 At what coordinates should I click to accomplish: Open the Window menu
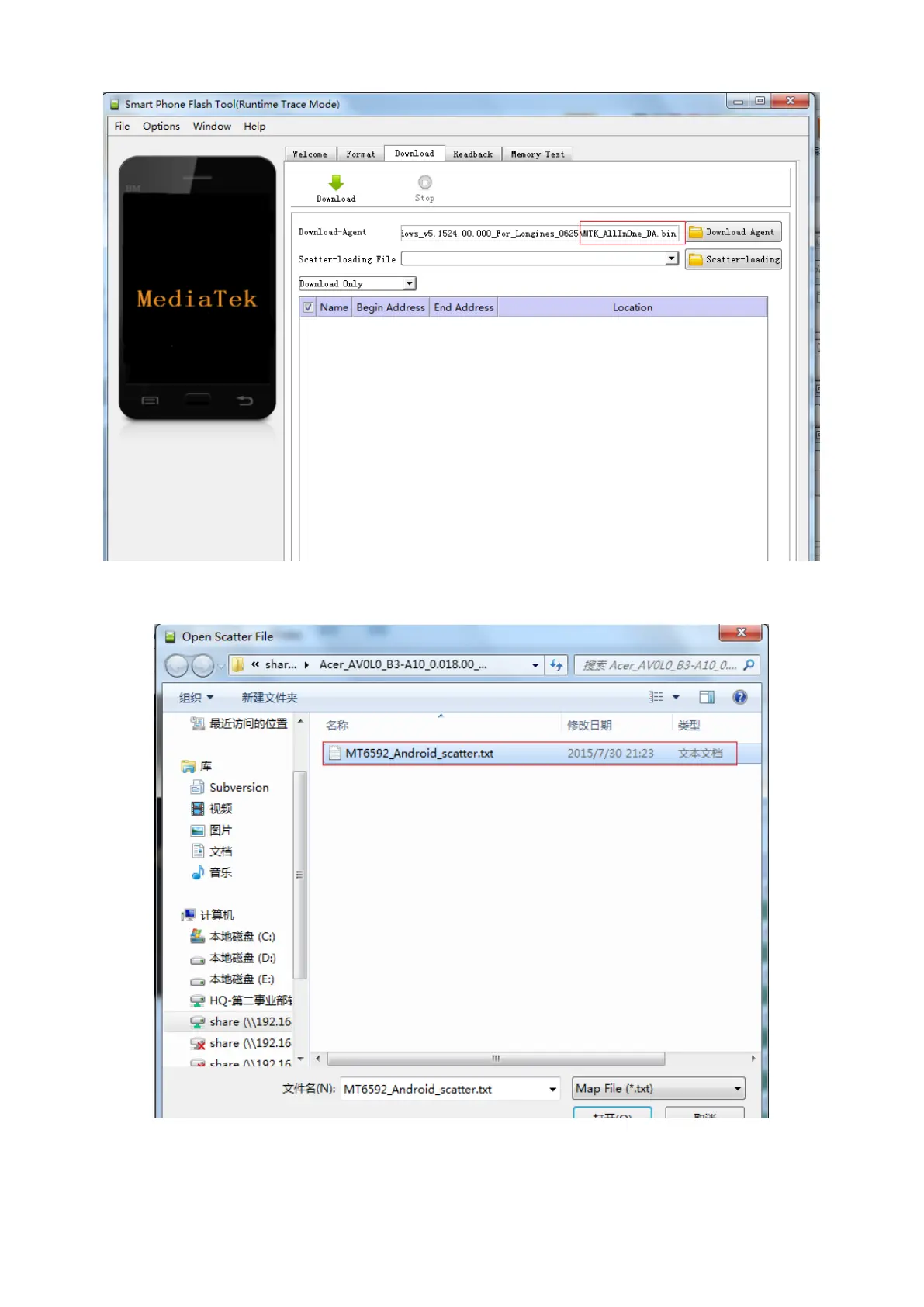(212, 126)
